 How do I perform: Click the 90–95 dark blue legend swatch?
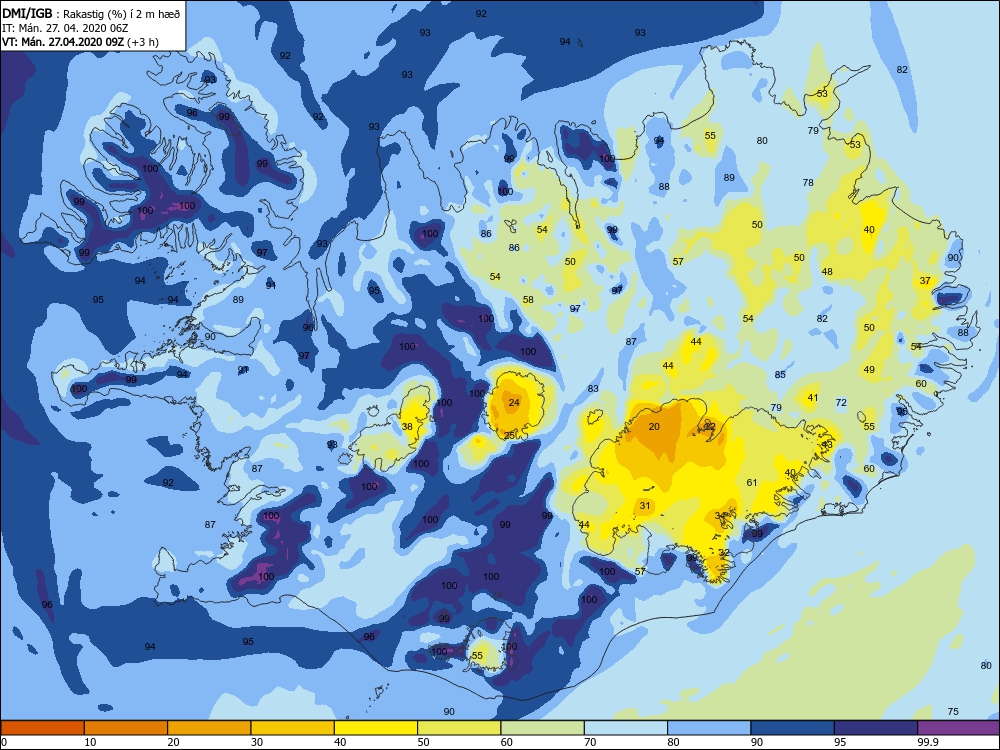(x=793, y=728)
